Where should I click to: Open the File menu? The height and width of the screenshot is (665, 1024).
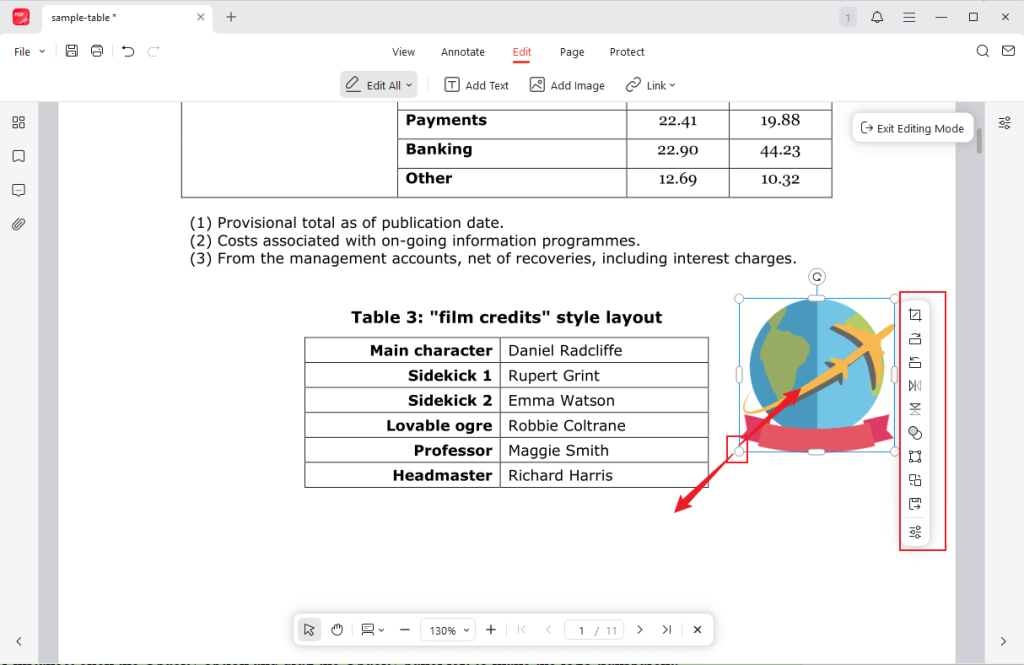point(24,50)
